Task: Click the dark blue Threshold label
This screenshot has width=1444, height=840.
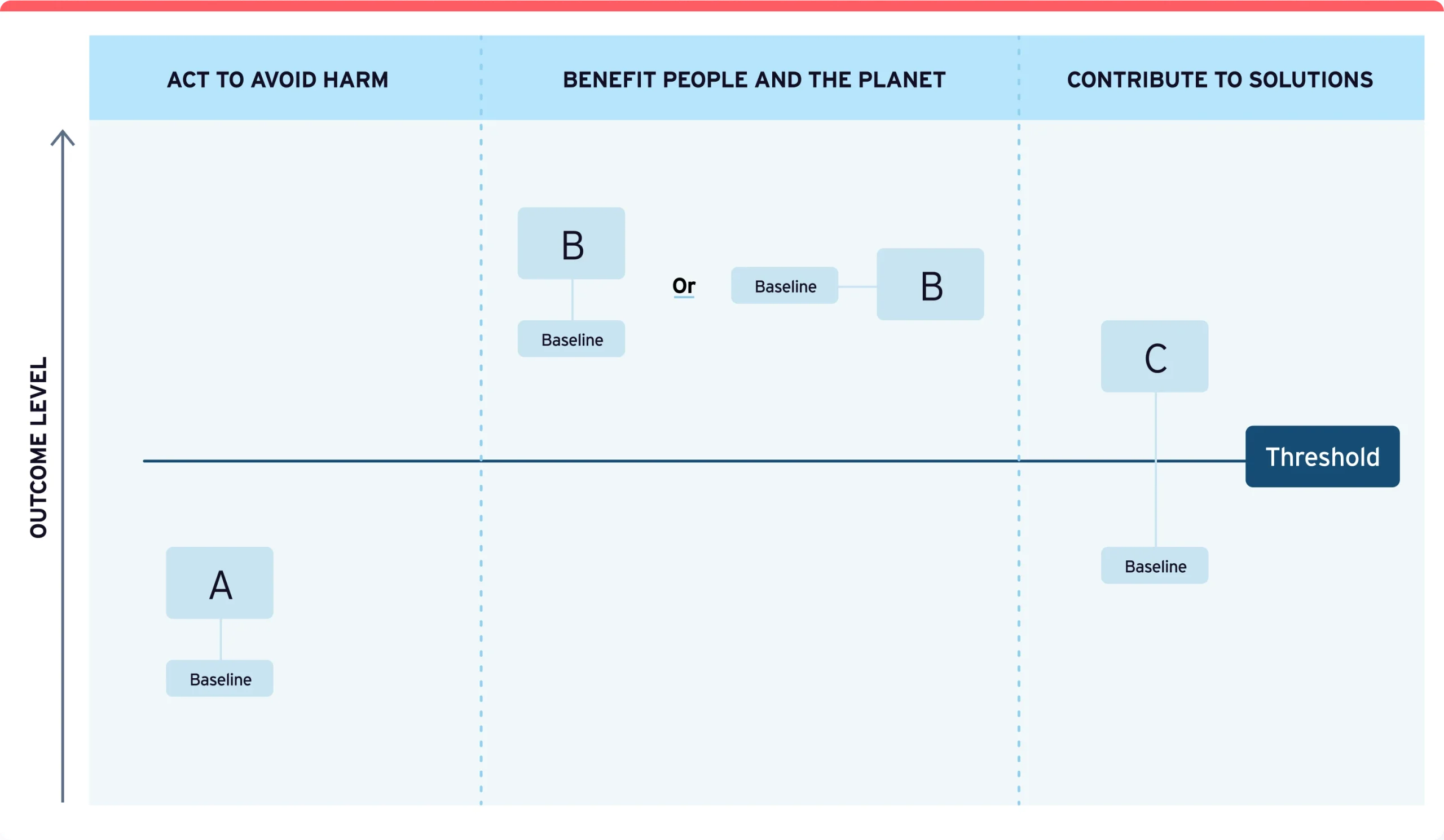Action: 1322,456
